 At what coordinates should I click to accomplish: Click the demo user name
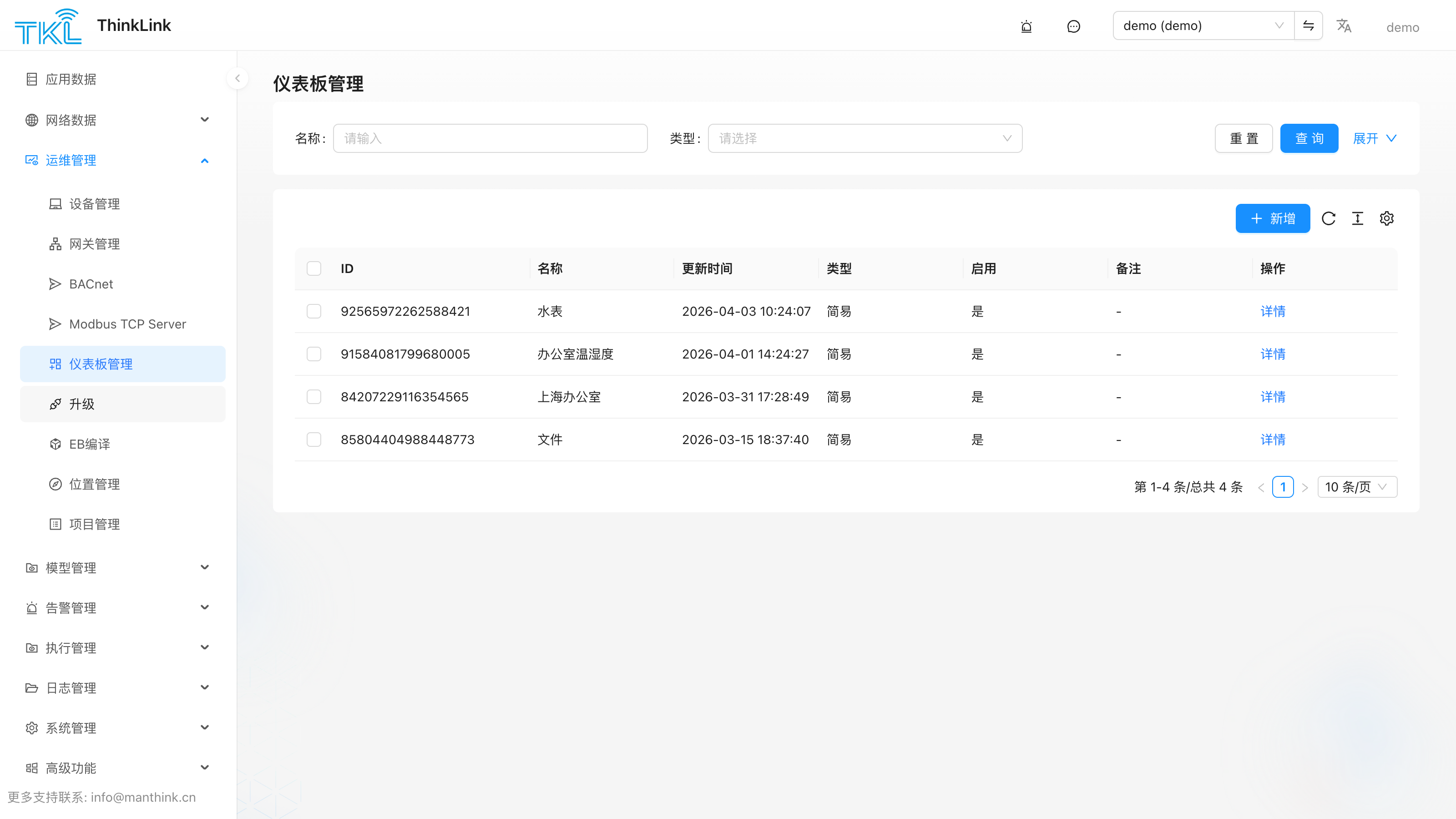[1402, 27]
